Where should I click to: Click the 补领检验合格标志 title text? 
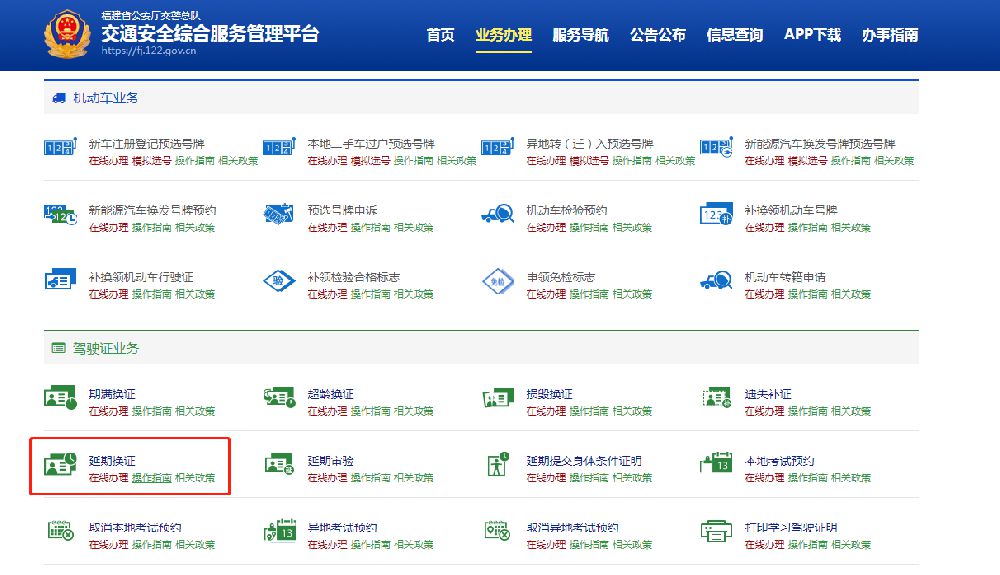(353, 277)
